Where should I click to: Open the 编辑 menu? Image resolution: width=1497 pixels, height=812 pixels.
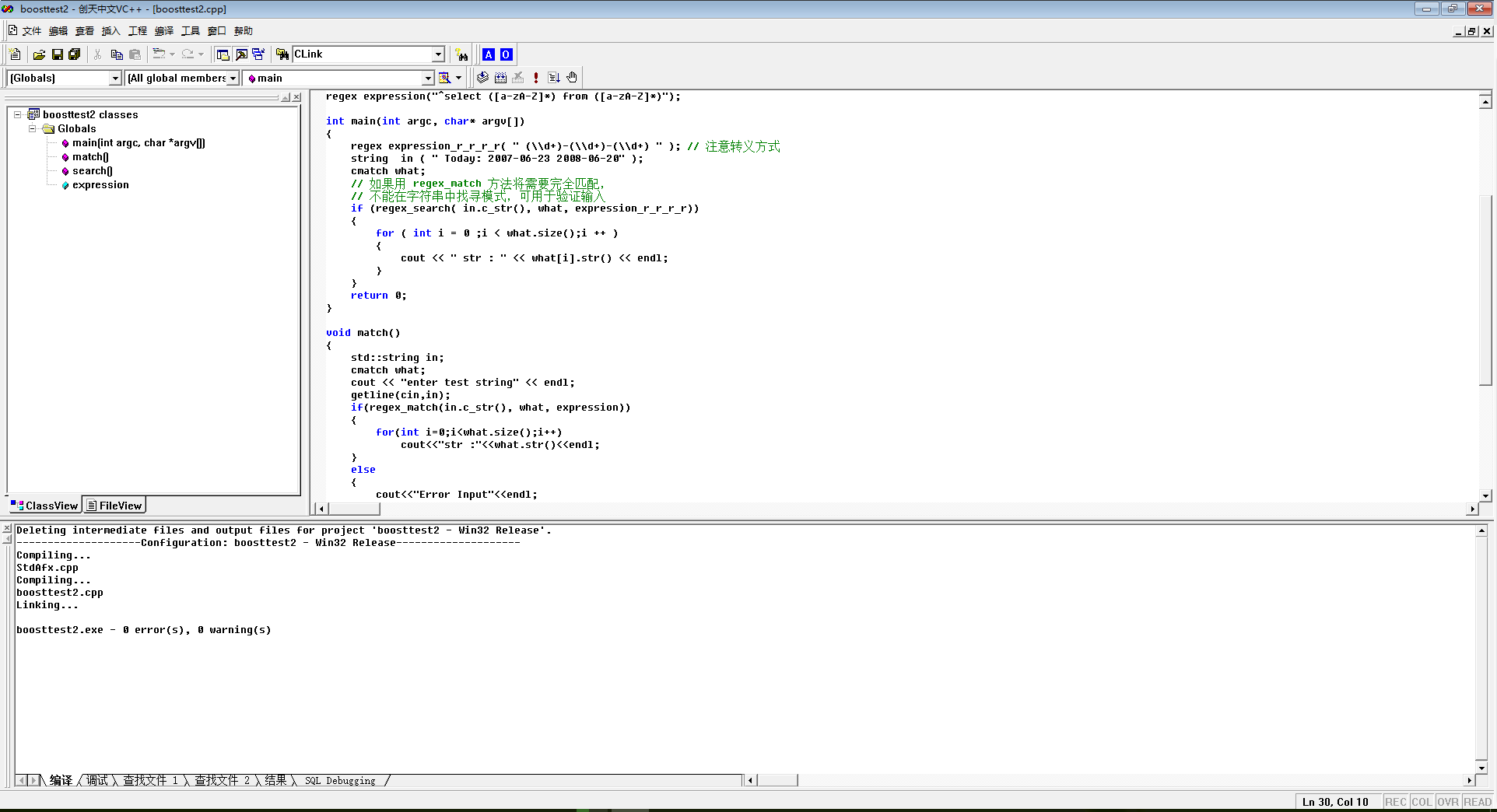point(58,31)
